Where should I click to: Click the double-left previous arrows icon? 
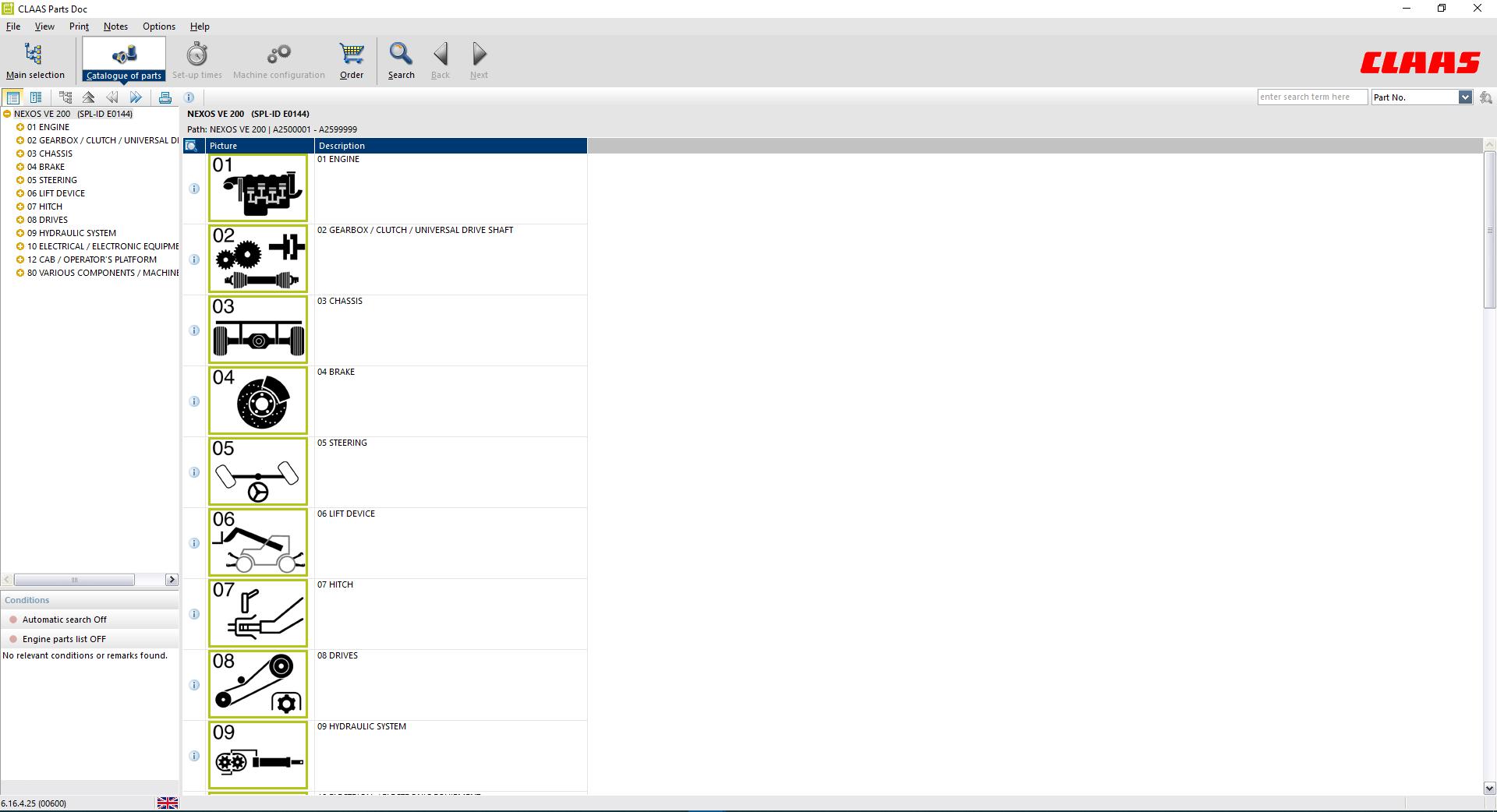click(x=112, y=97)
